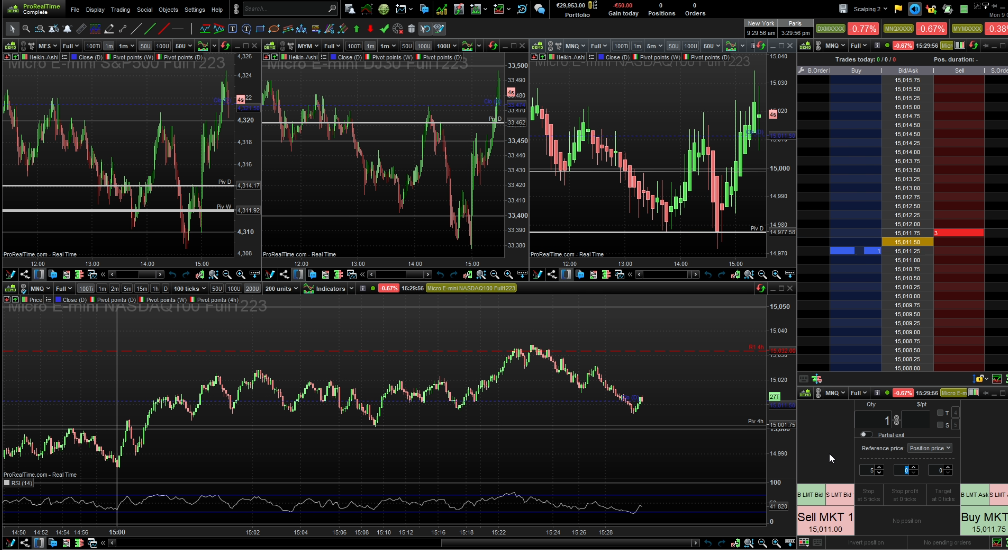Click the trash delete objects icon
This screenshot has height=550, width=1008.
[x=411, y=29]
